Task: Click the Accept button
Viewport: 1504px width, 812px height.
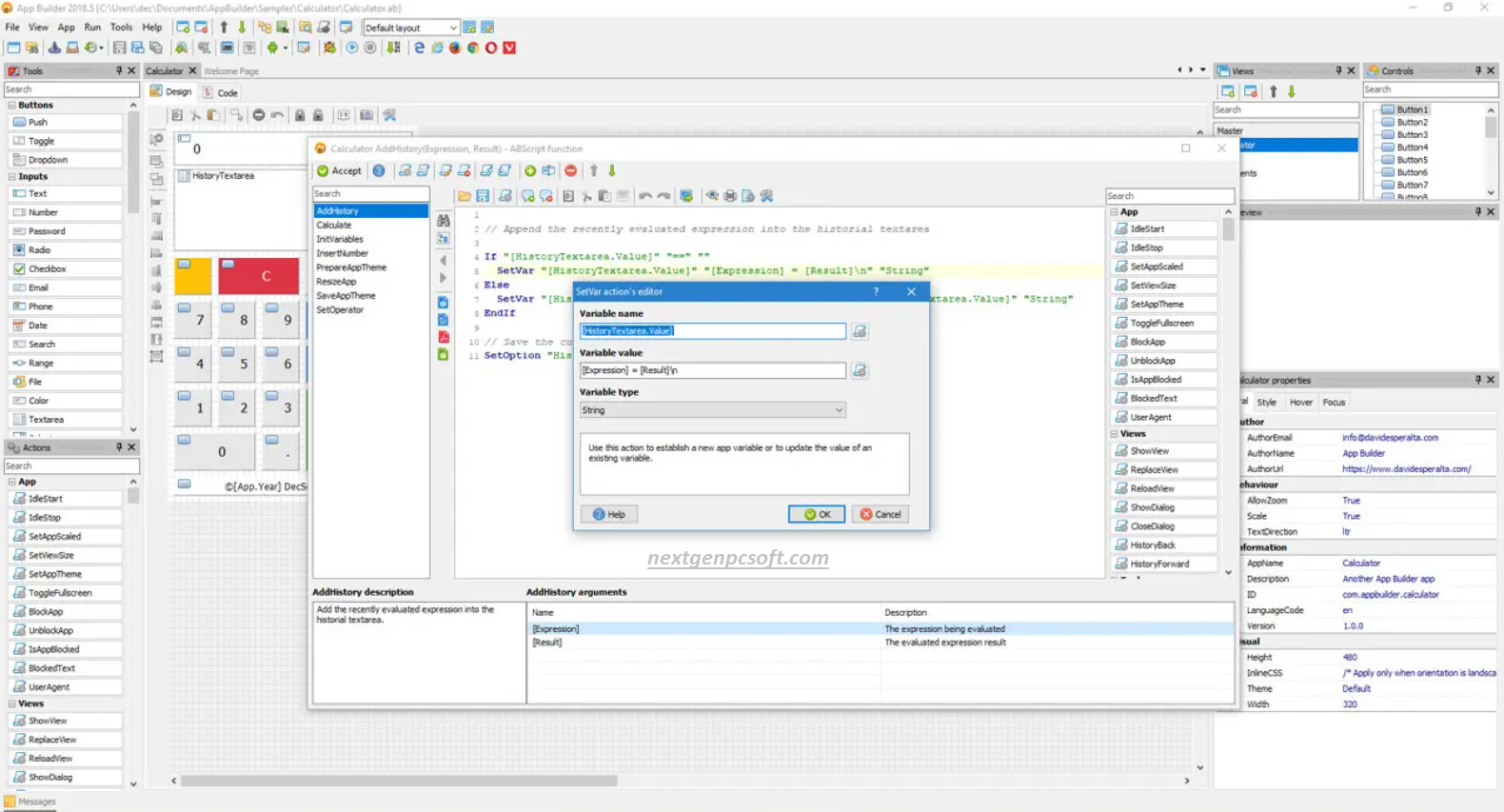Action: point(340,170)
